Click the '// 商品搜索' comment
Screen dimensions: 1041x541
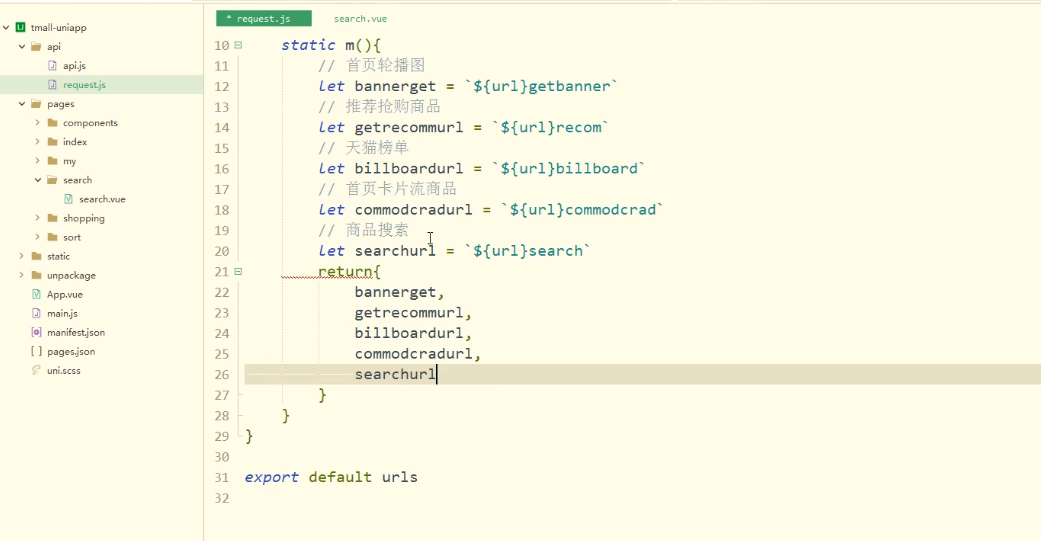coord(364,230)
